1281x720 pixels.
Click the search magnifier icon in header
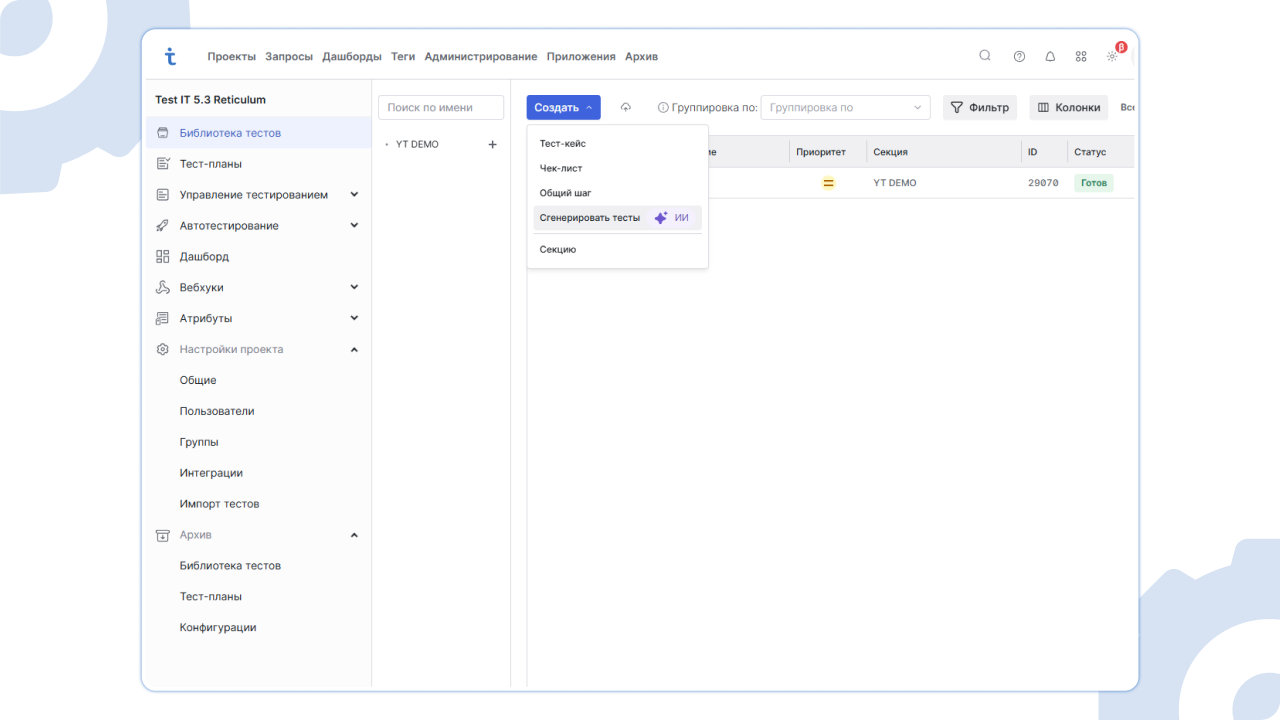985,56
